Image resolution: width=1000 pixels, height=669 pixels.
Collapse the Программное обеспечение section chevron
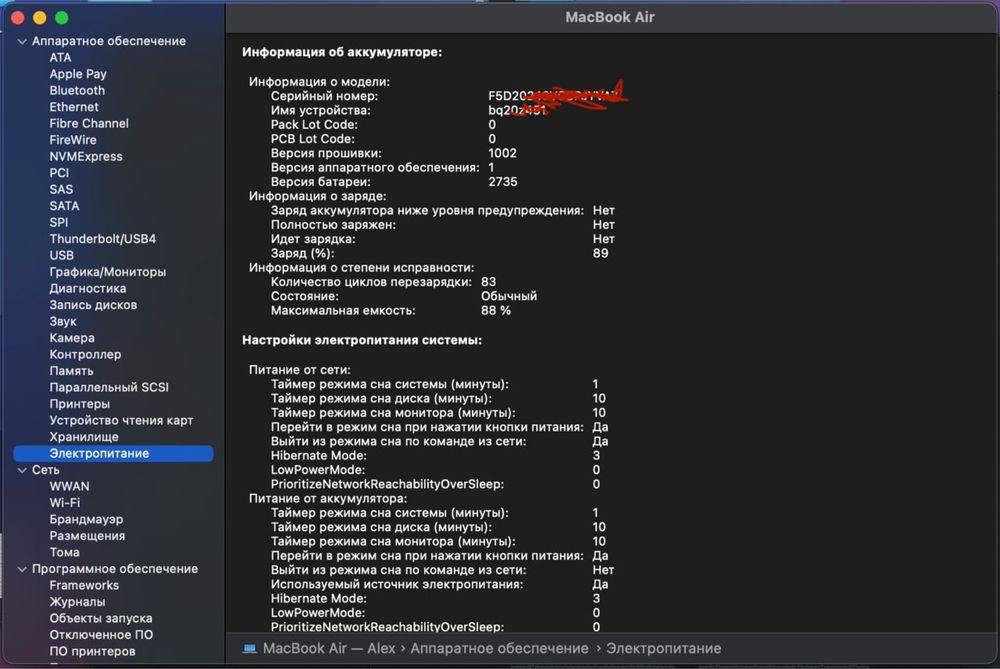pos(22,569)
